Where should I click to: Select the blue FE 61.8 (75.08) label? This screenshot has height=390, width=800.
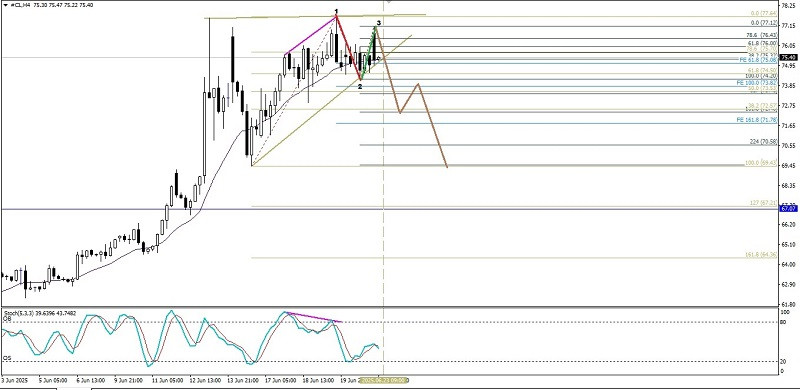[758, 60]
